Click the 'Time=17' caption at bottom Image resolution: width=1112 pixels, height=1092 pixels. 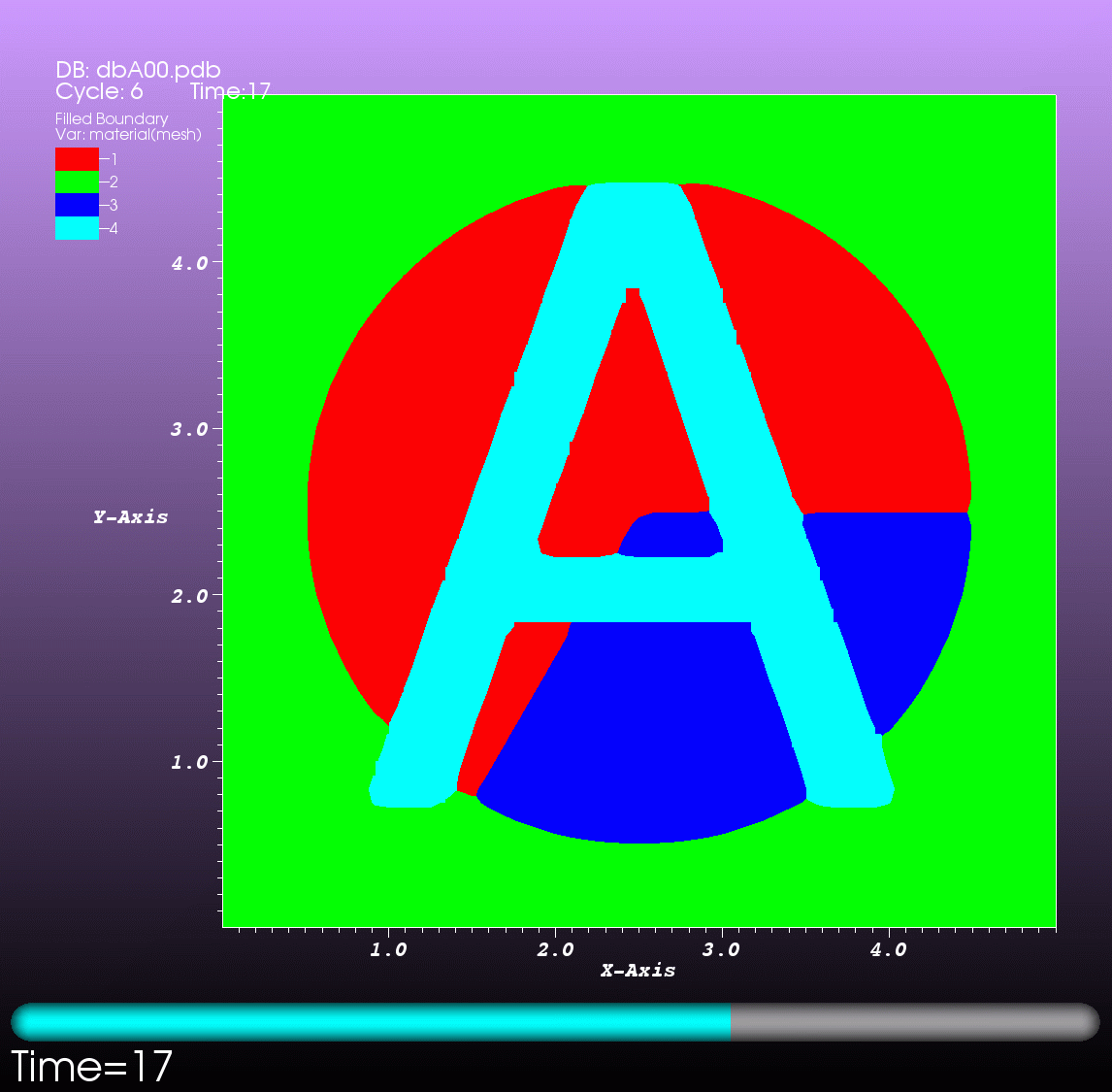92,1067
